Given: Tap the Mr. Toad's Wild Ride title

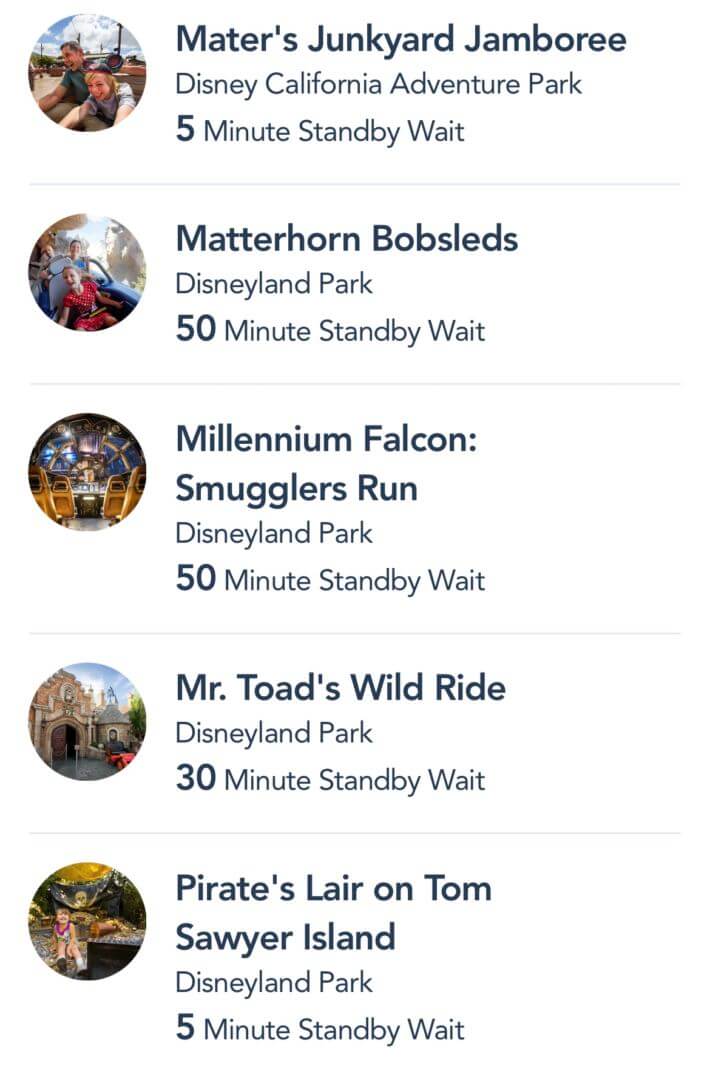Looking at the screenshot, I should (x=341, y=688).
